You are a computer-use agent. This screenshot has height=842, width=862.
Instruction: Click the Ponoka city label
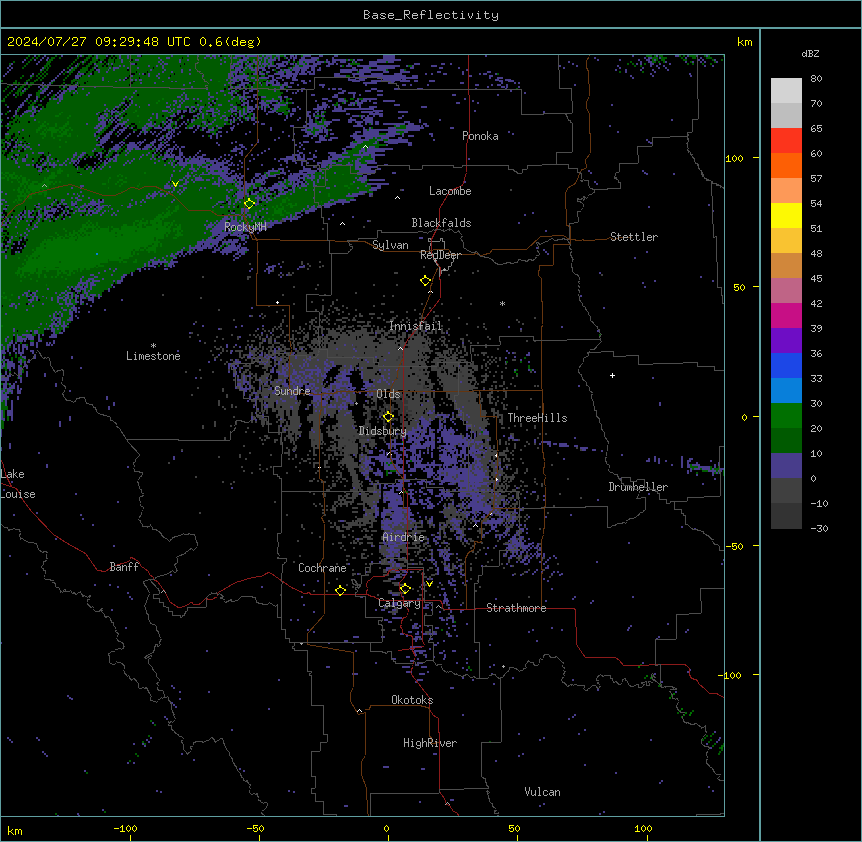coord(480,136)
